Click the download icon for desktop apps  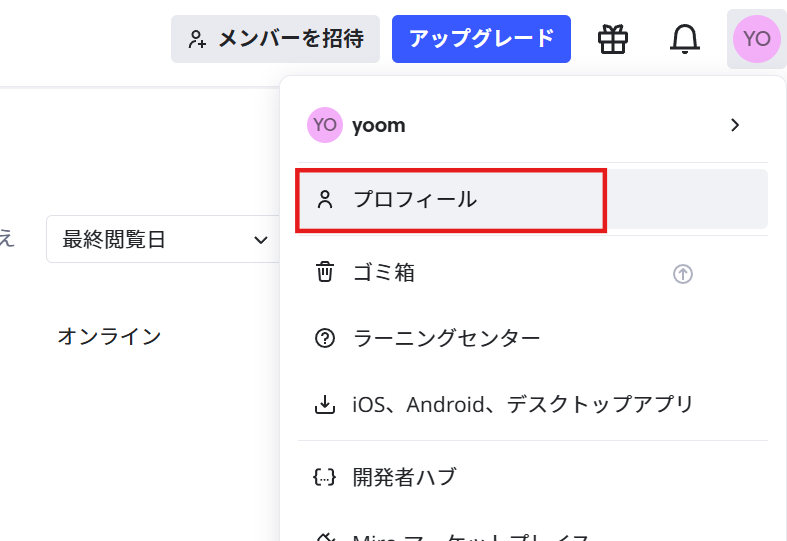pyautogui.click(x=324, y=404)
